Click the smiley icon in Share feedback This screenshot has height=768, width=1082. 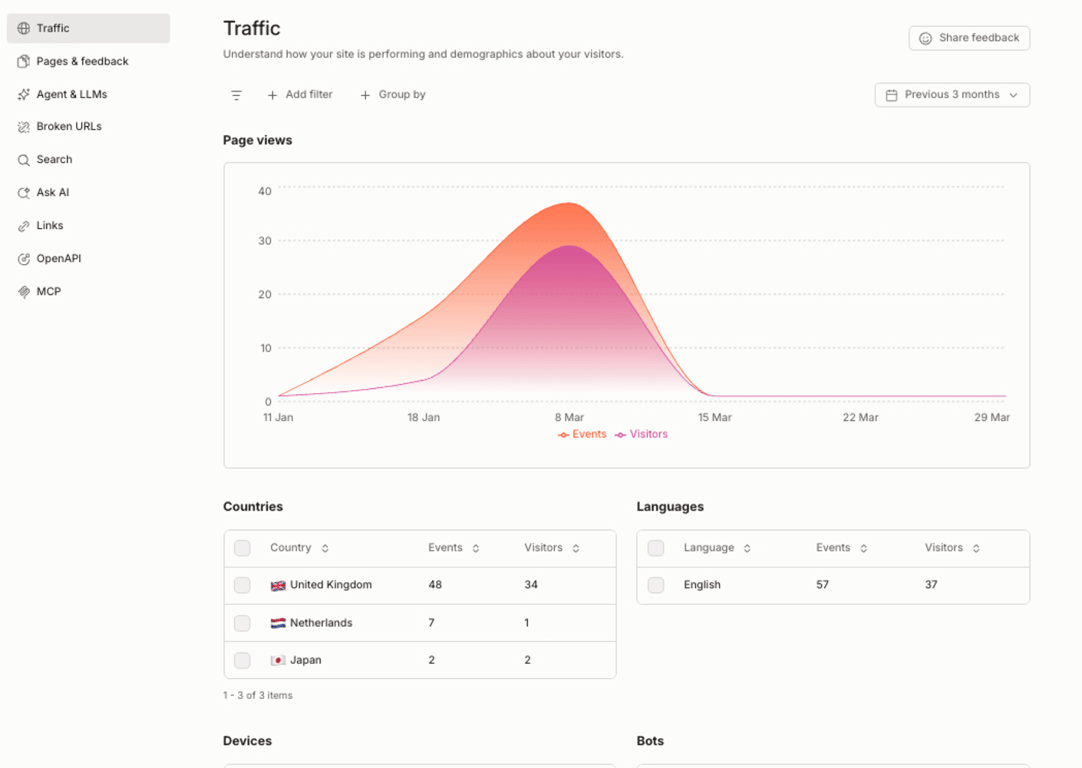point(925,38)
